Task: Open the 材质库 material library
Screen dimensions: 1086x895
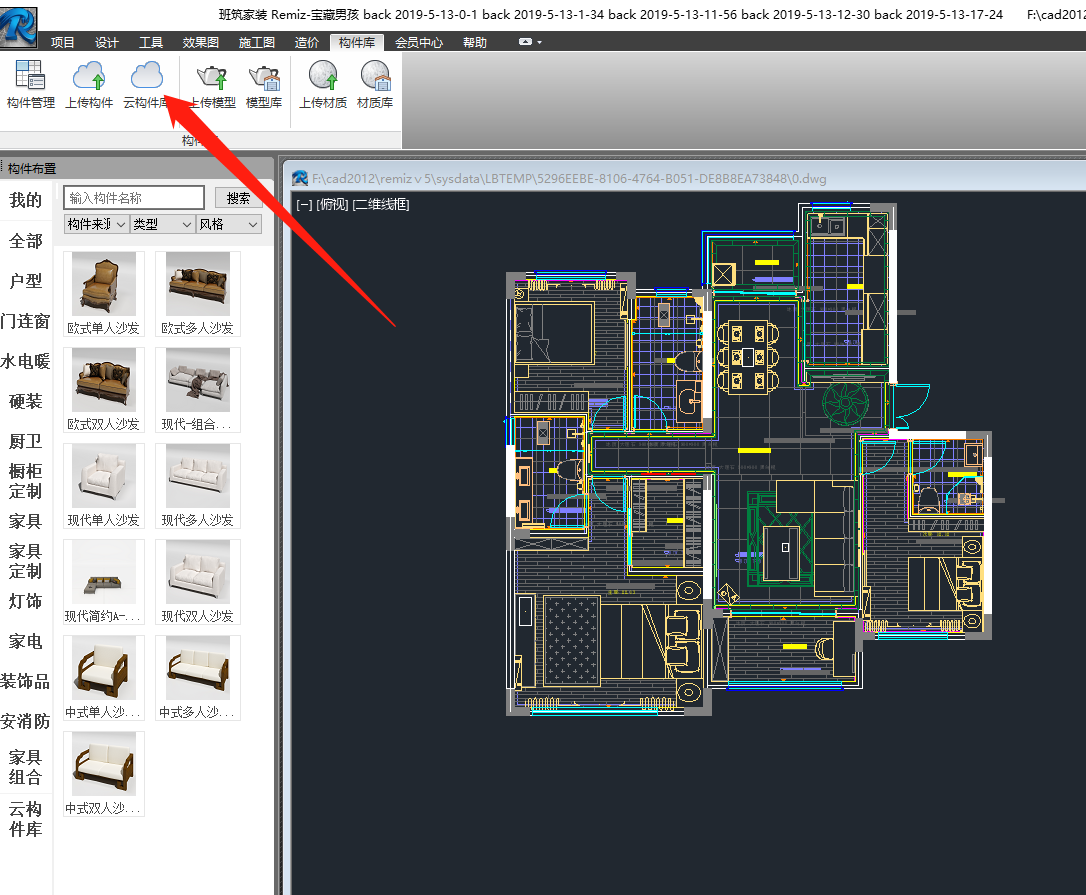Action: (375, 85)
